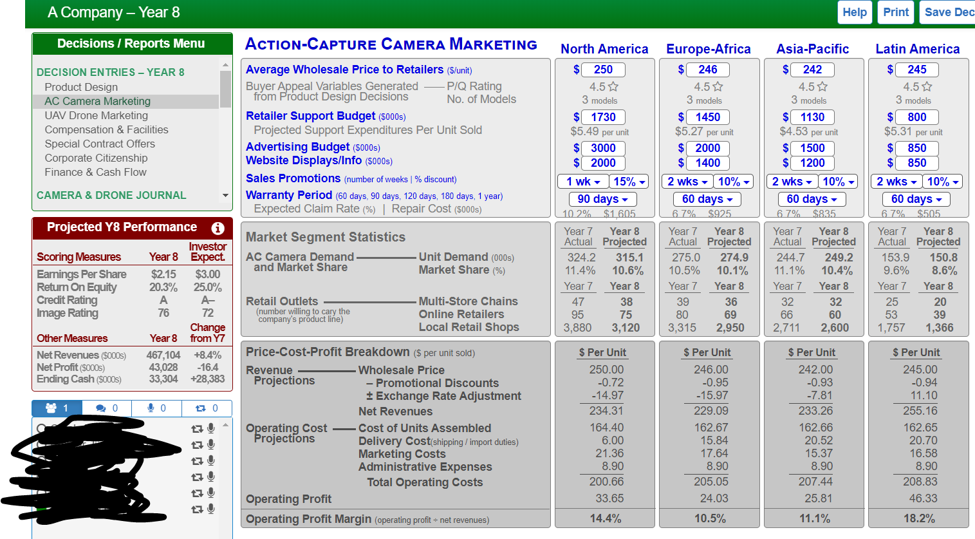The width and height of the screenshot is (975, 539).
Task: Click North America retailer support field 1730
Action: point(603,117)
